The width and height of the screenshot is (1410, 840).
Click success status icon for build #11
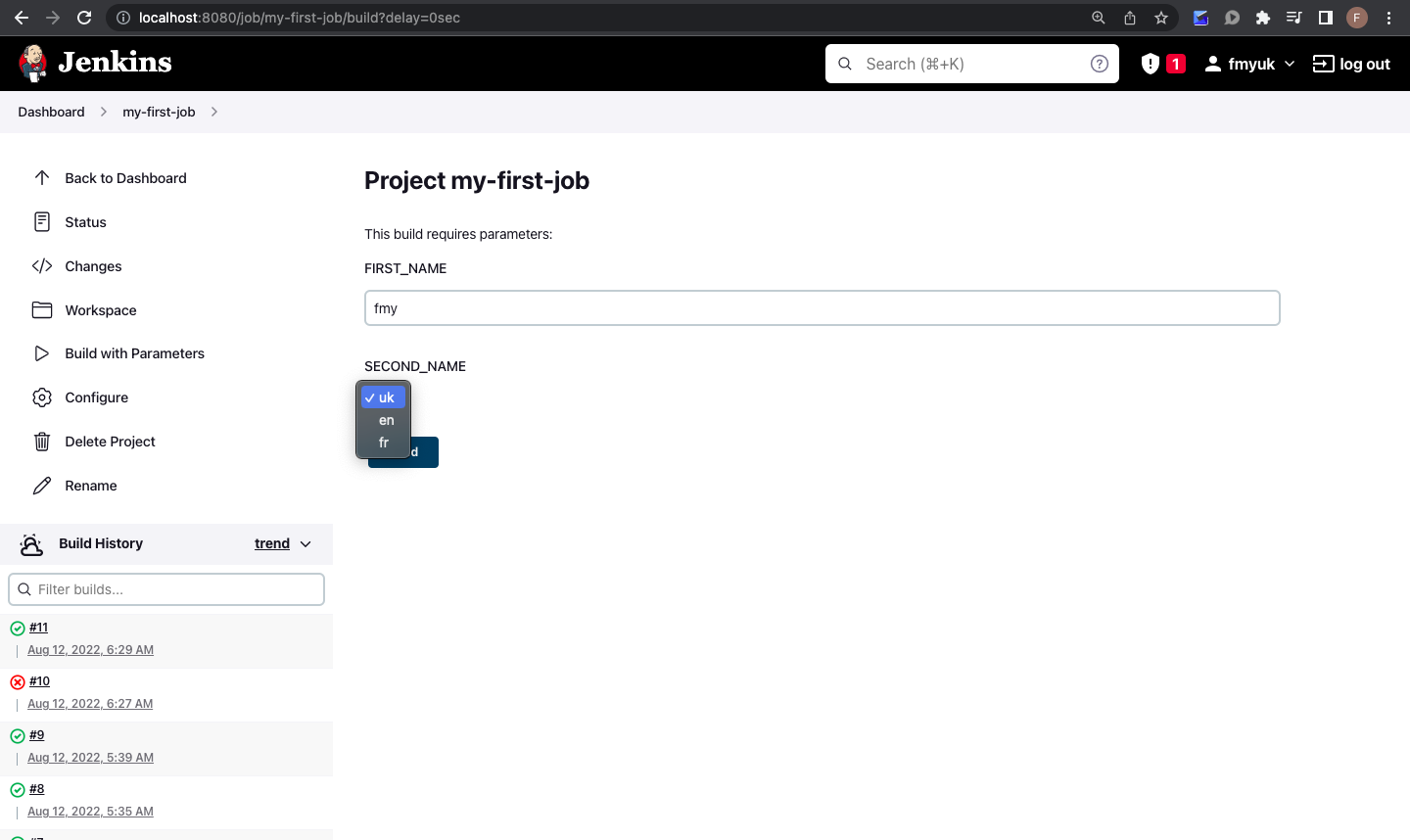pyautogui.click(x=18, y=629)
